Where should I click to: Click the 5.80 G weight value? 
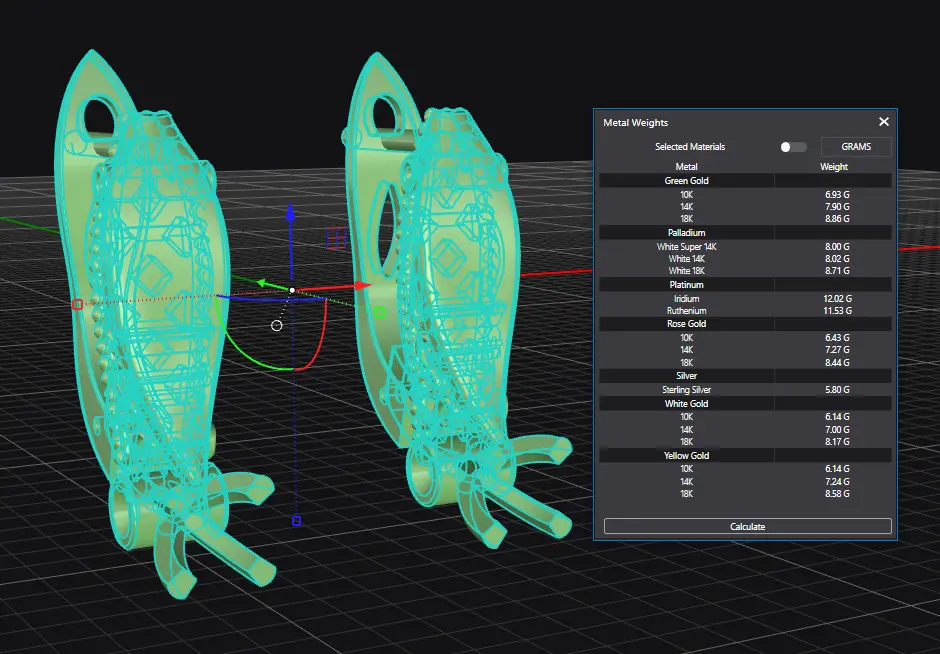pos(837,390)
